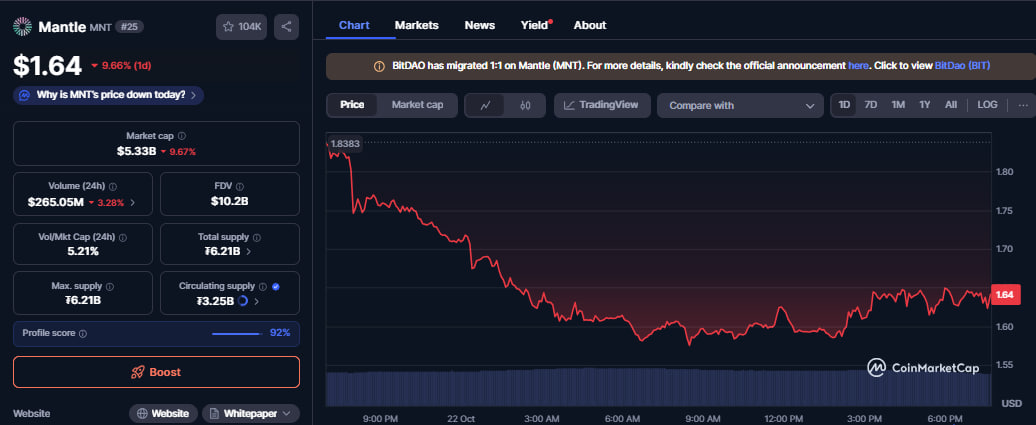Open the Yield tab
The width and height of the screenshot is (1036, 425).
pos(535,25)
